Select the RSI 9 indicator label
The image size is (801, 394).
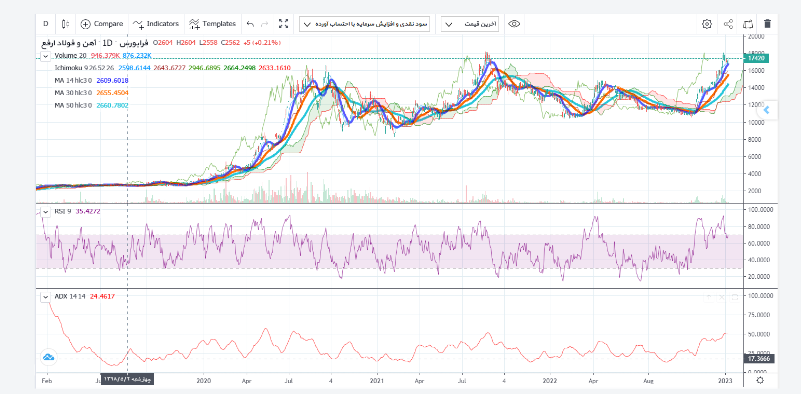click(63, 211)
